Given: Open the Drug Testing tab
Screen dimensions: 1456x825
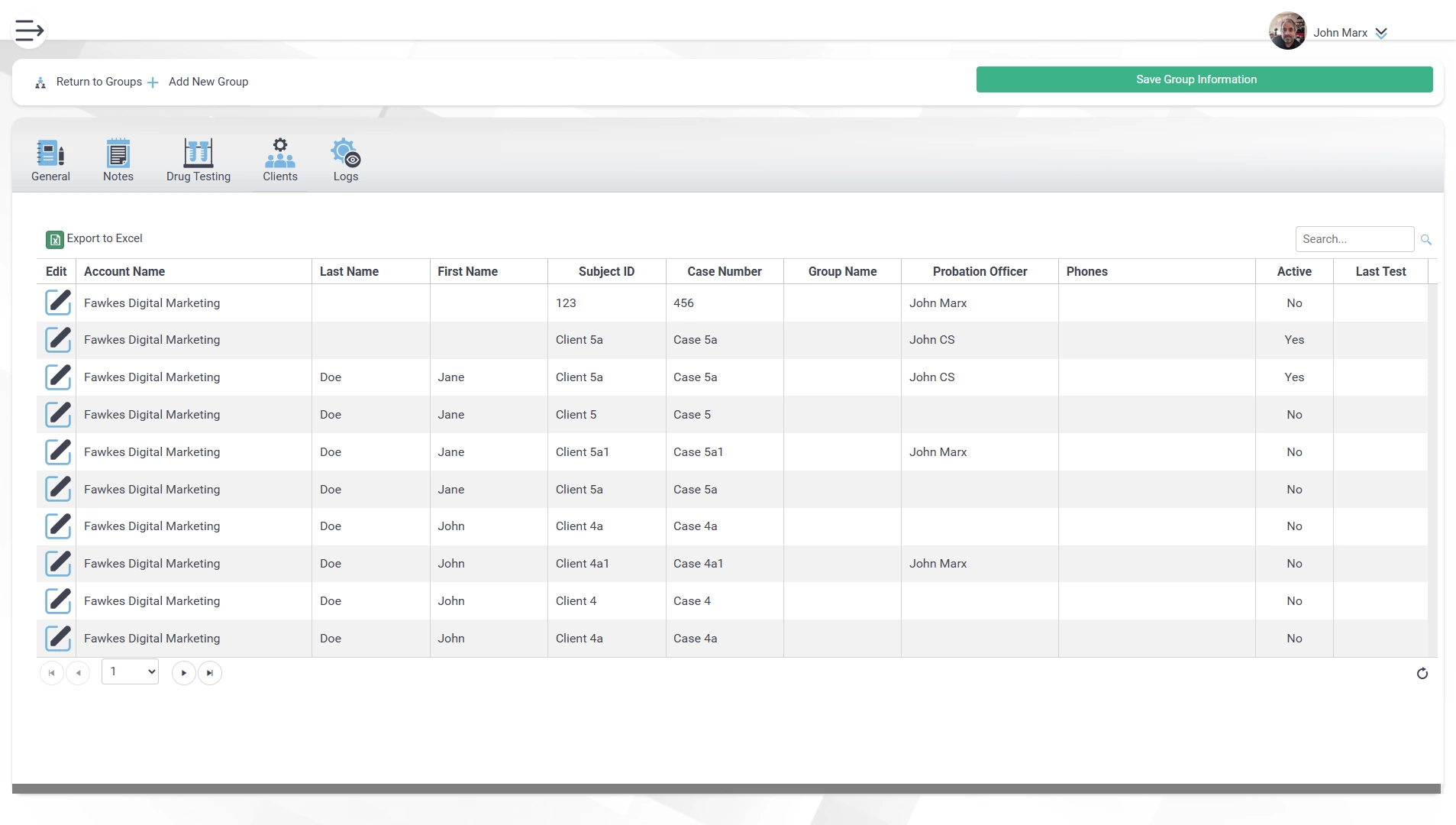Looking at the screenshot, I should pos(199,160).
